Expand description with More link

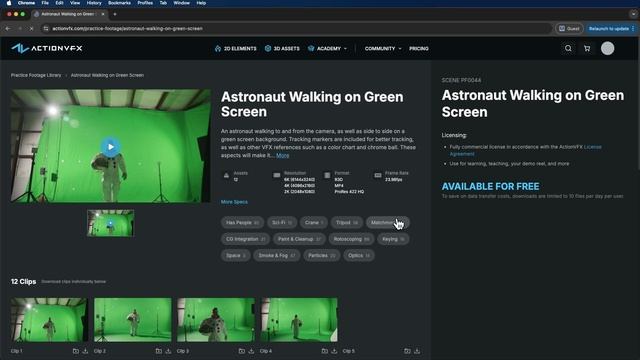282,156
